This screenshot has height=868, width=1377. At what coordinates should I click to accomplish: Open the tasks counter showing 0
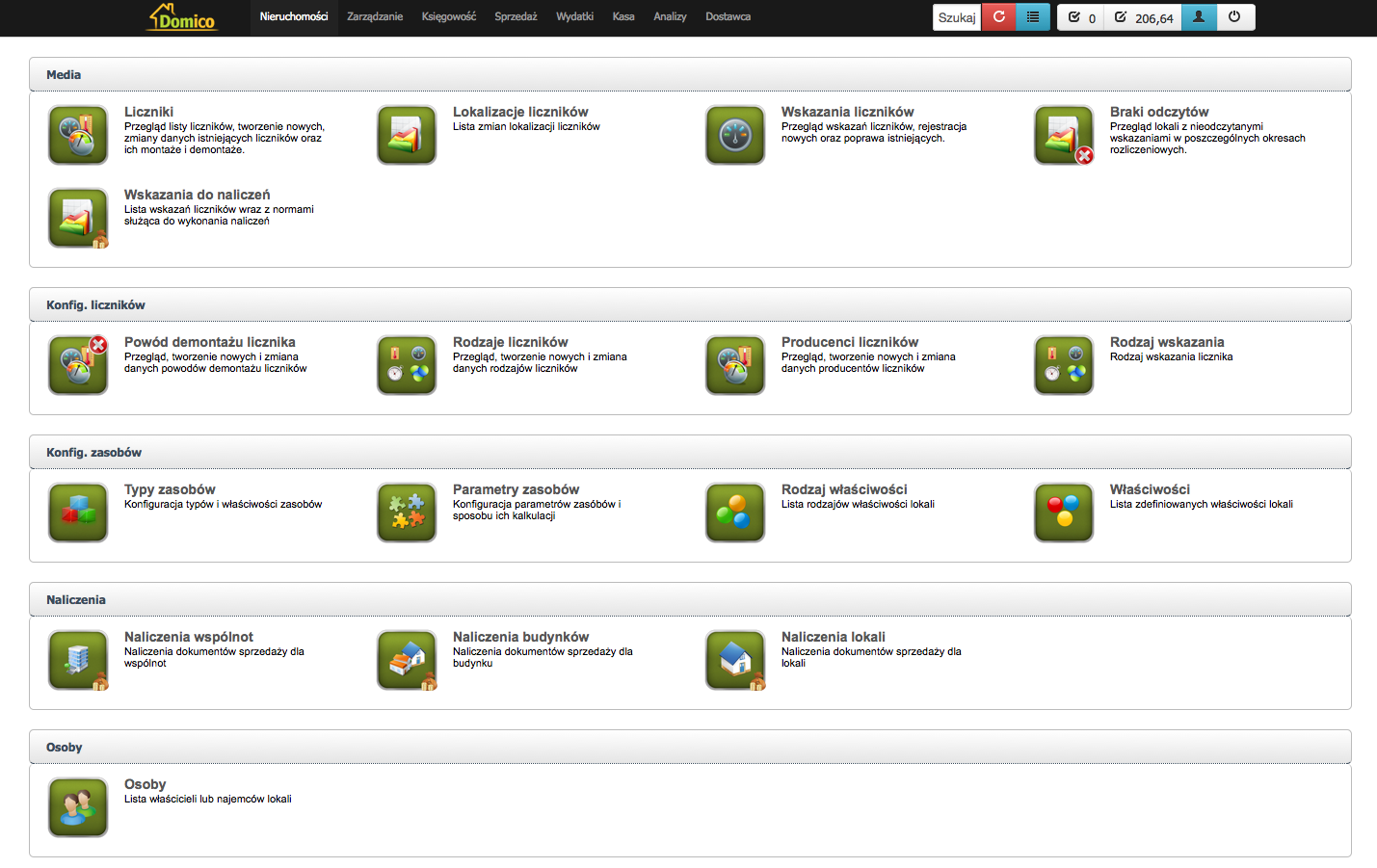[x=1081, y=17]
